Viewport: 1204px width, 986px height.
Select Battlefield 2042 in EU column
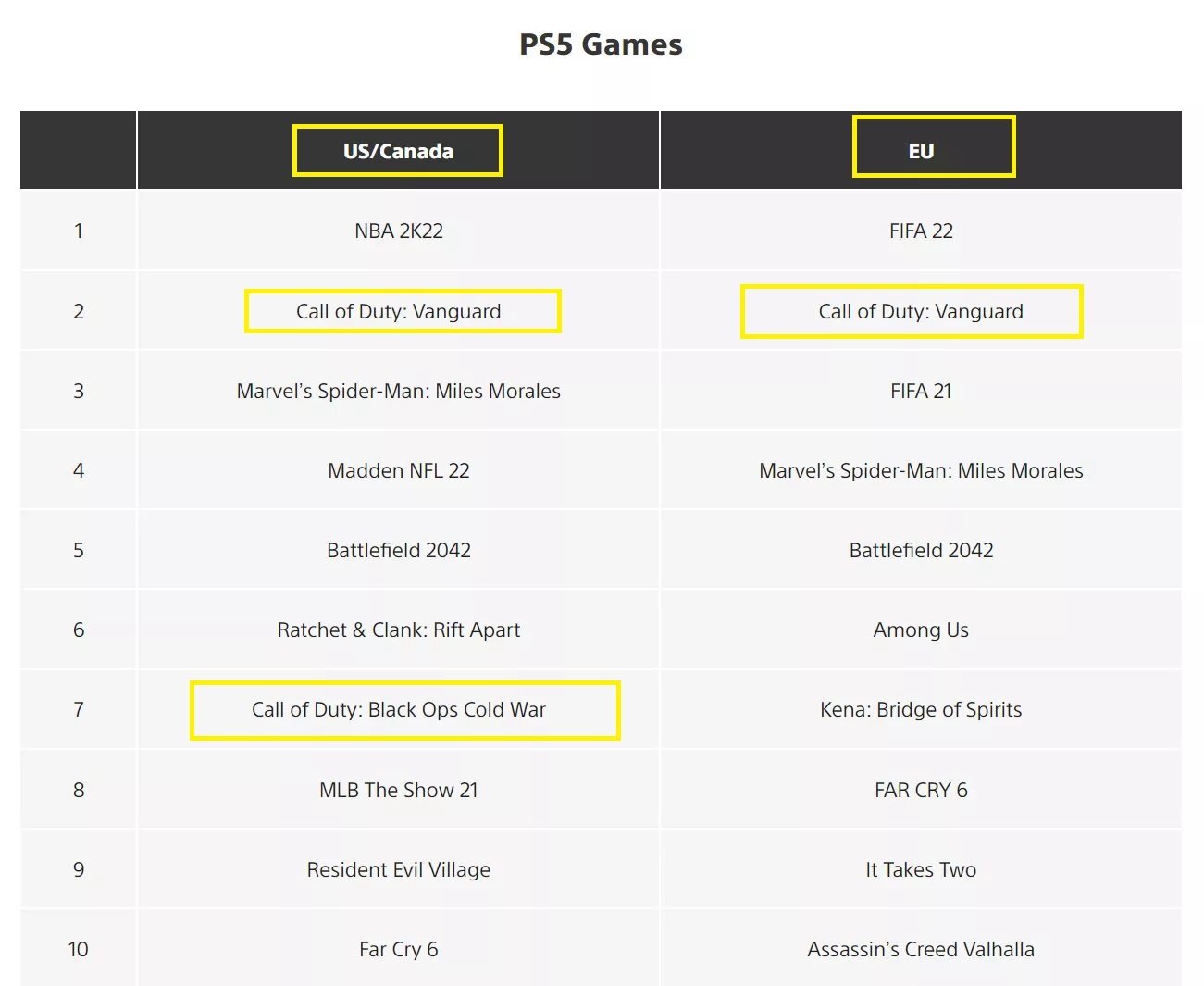point(921,550)
